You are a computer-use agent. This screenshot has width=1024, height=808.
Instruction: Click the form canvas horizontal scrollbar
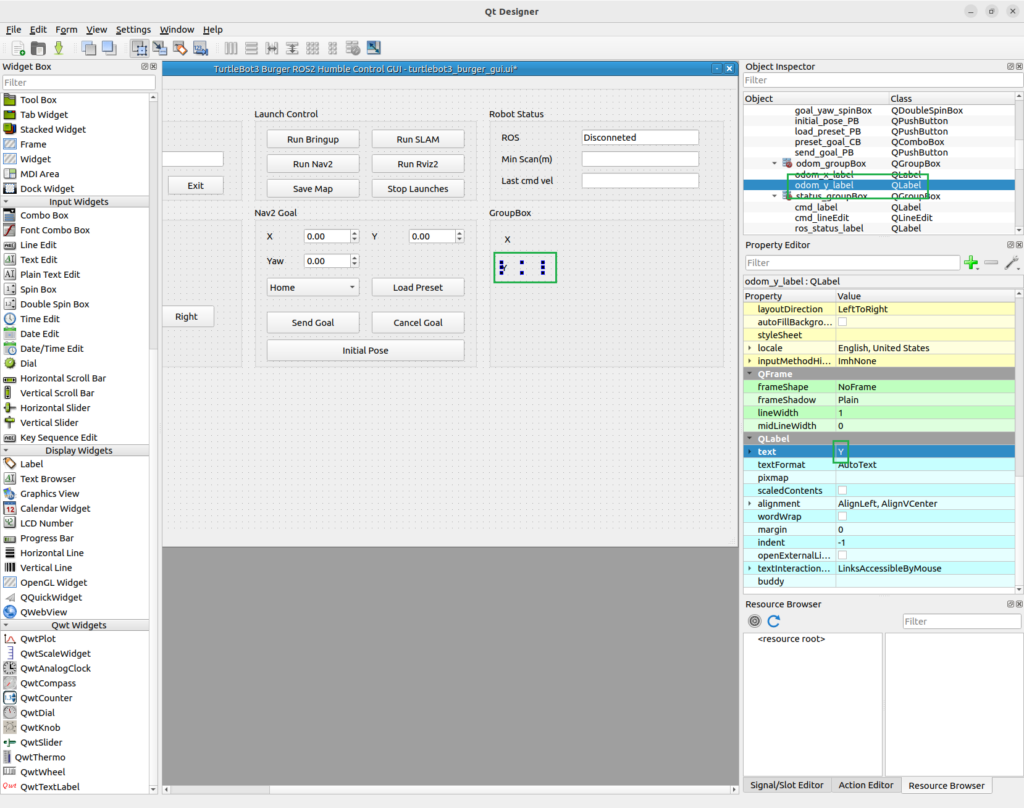(449, 790)
